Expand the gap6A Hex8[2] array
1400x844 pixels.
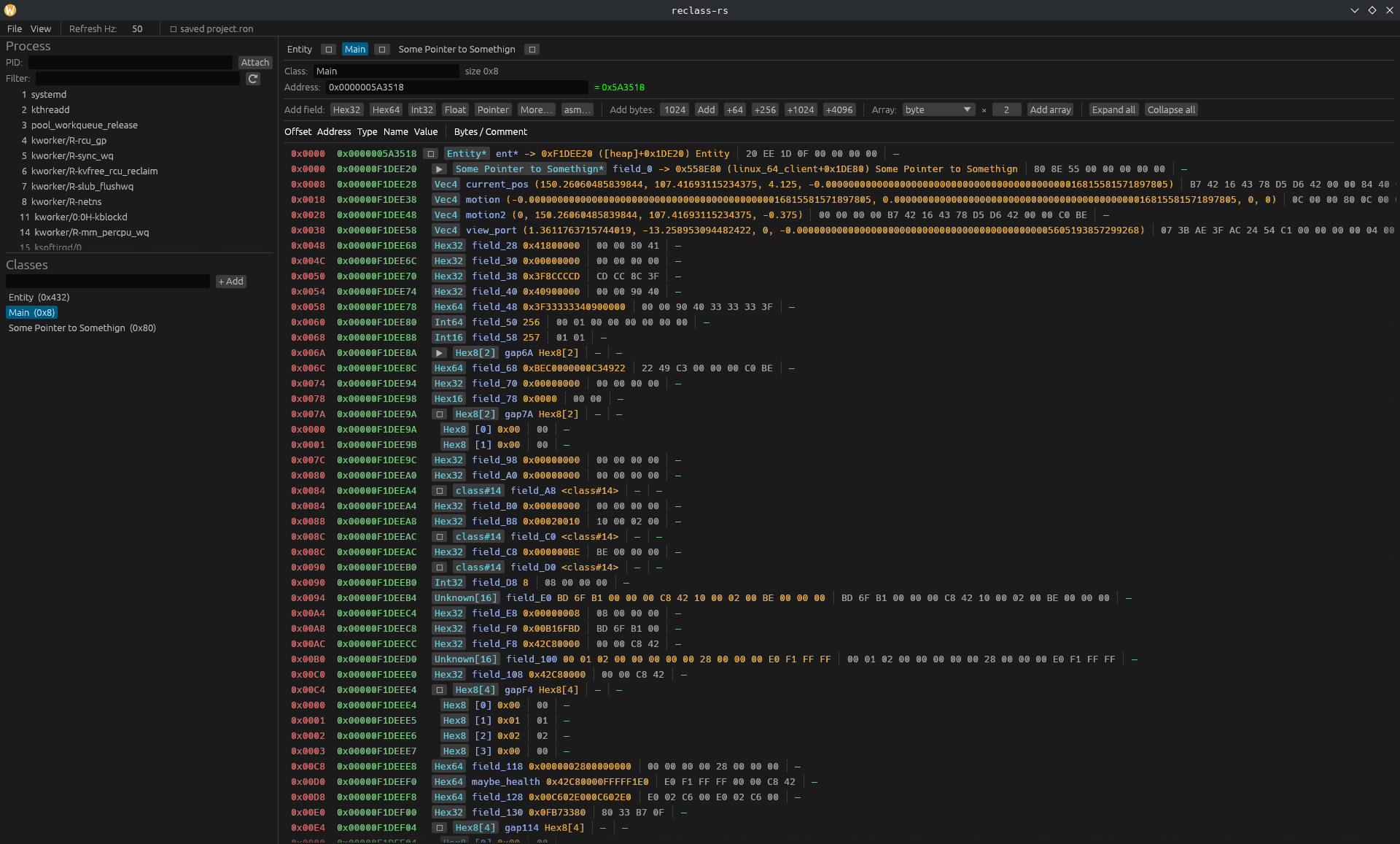439,353
